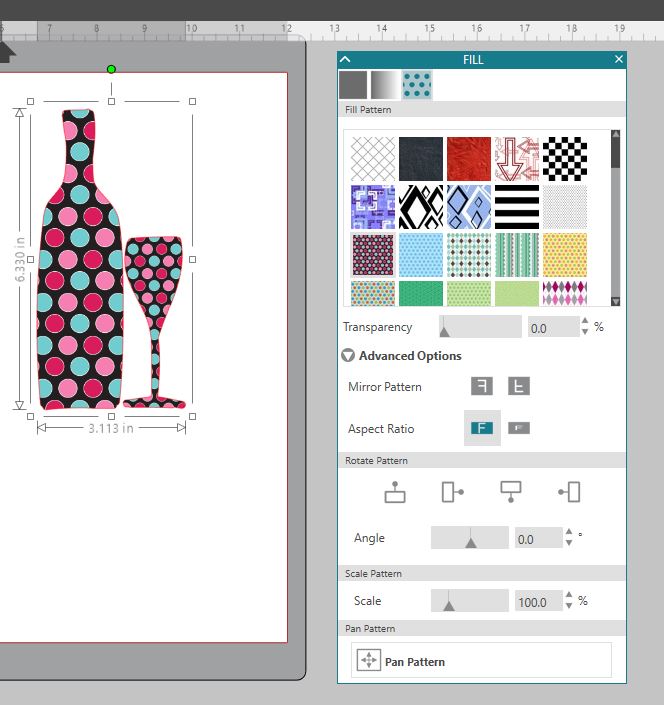Mirror the pattern horizontally
Screen dimensions: 664x705
pyautogui.click(x=483, y=386)
